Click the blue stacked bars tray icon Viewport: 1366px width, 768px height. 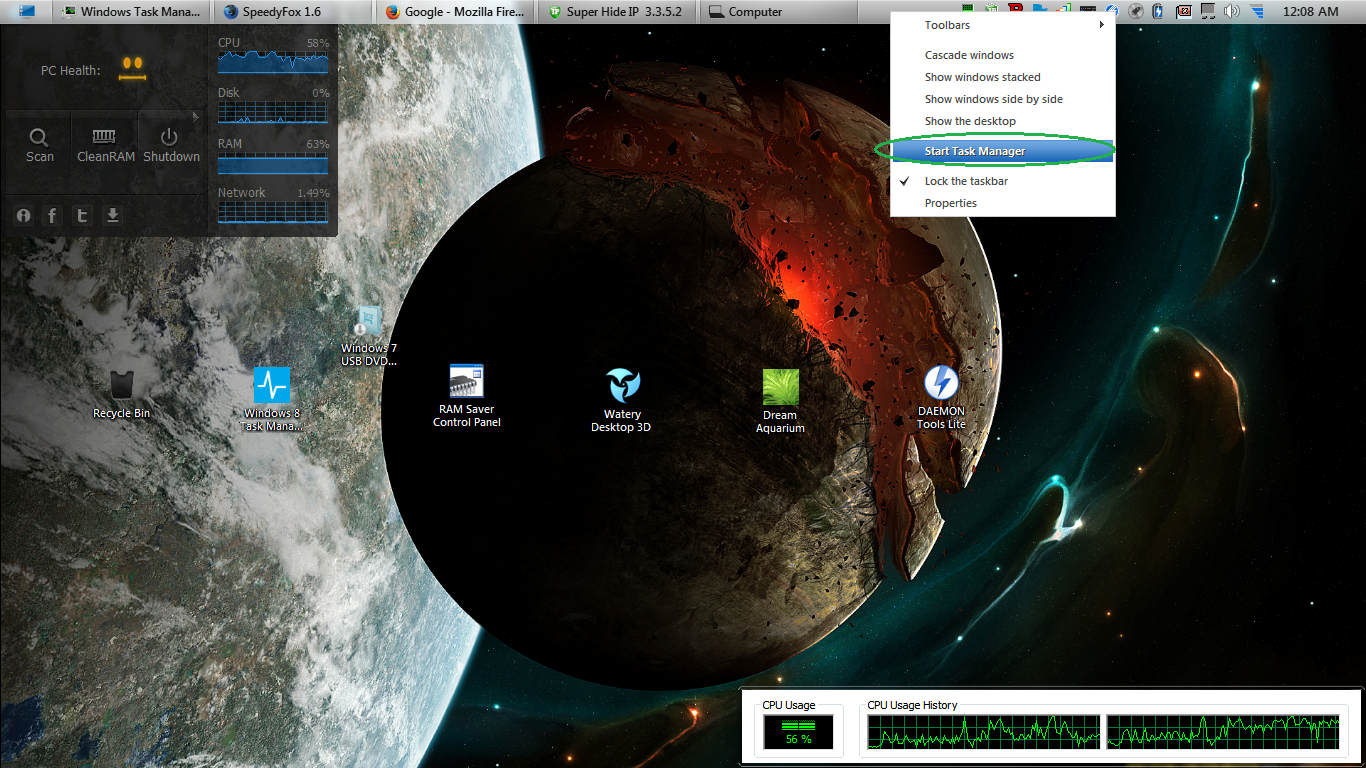tap(1258, 12)
